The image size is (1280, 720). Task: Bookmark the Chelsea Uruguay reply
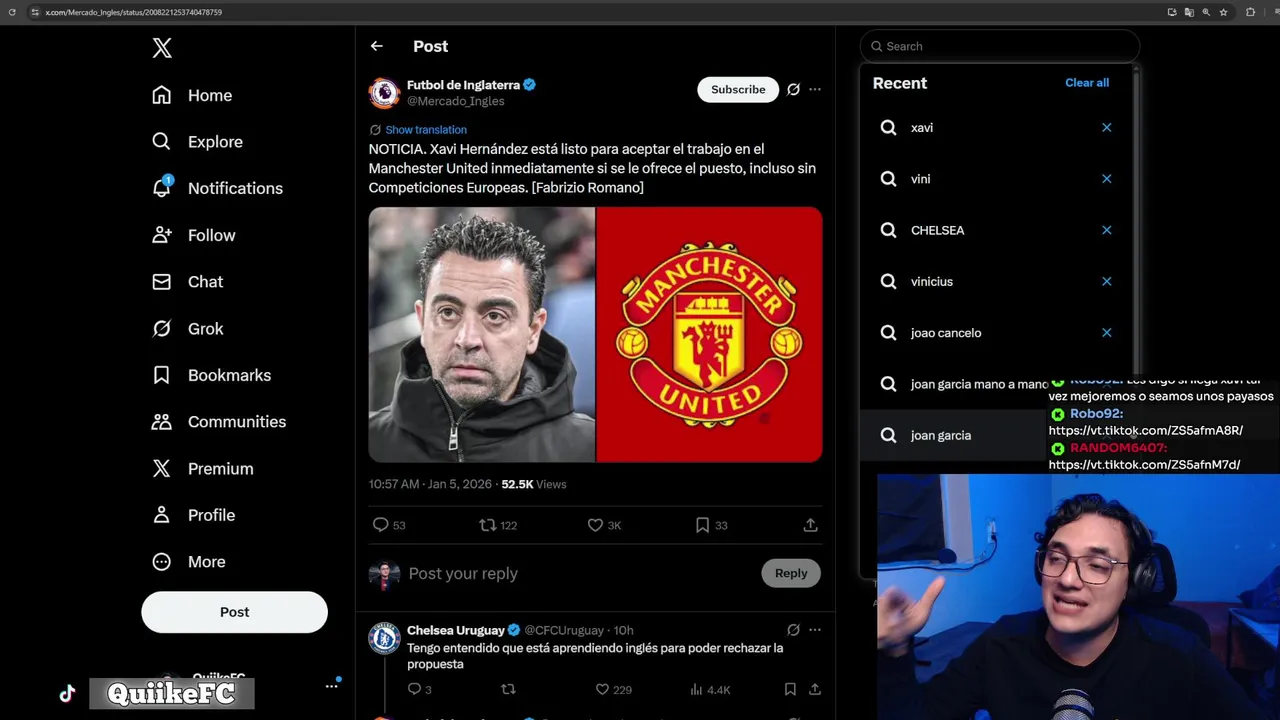(x=790, y=689)
